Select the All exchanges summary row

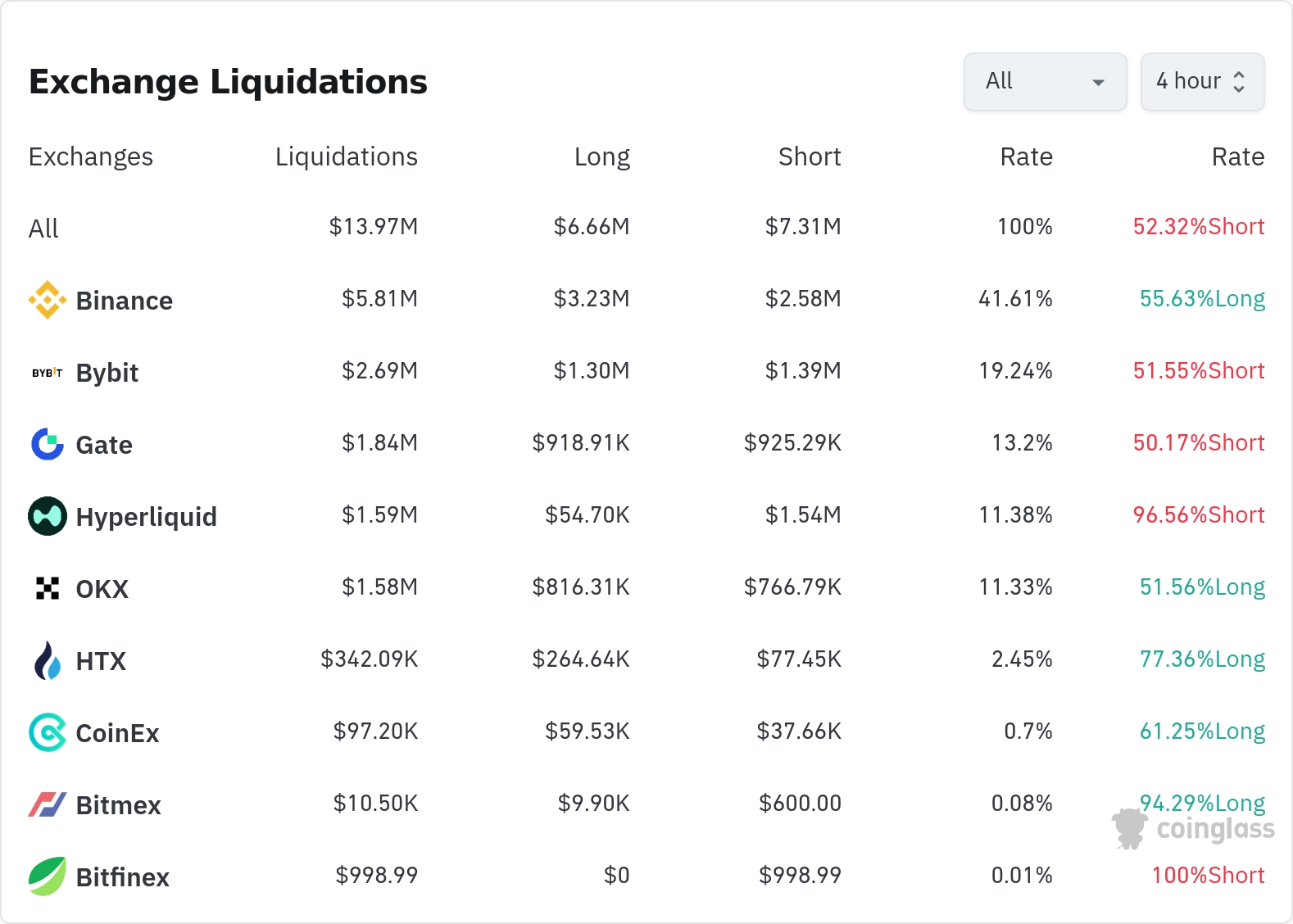pos(44,229)
